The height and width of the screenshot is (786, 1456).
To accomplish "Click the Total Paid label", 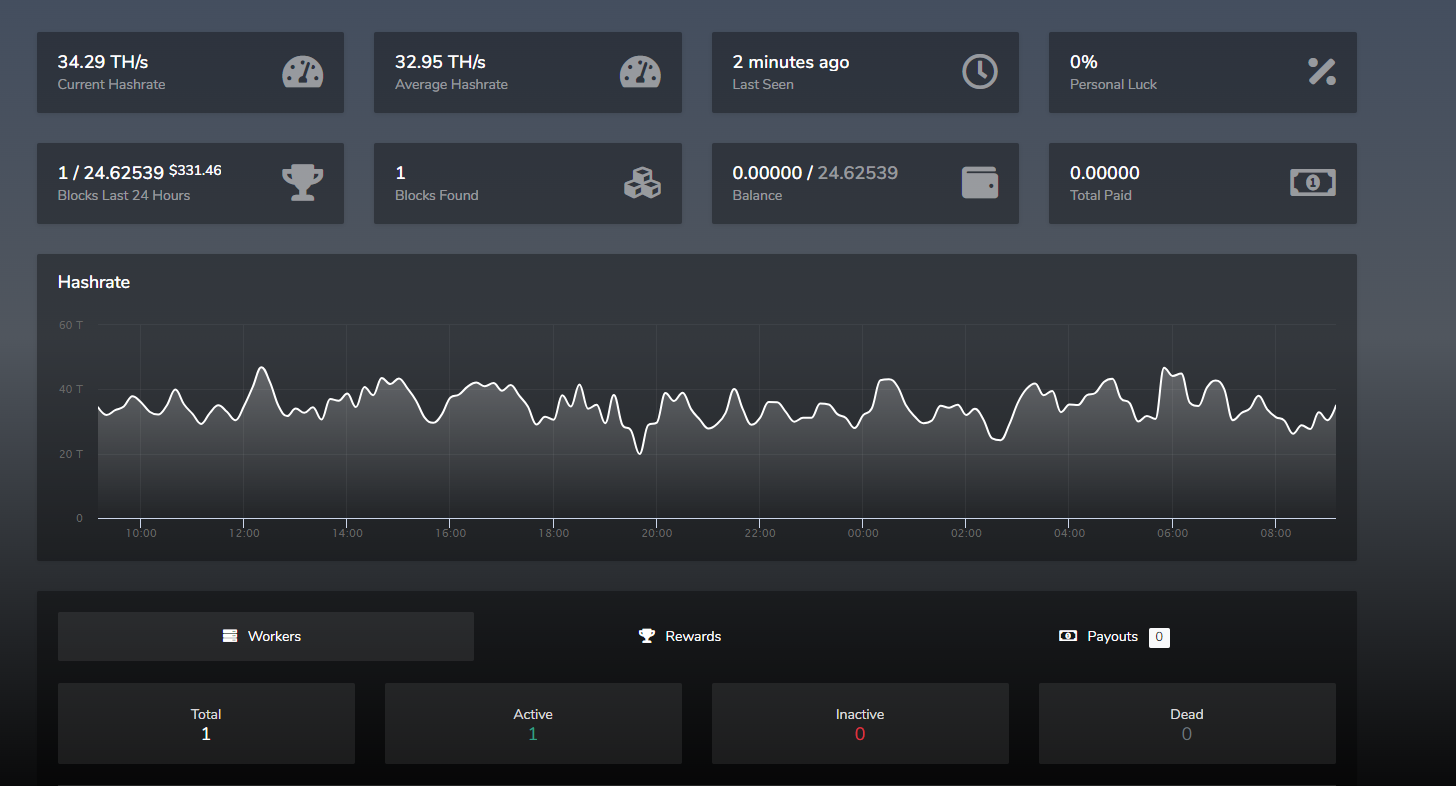I will pos(1101,195).
